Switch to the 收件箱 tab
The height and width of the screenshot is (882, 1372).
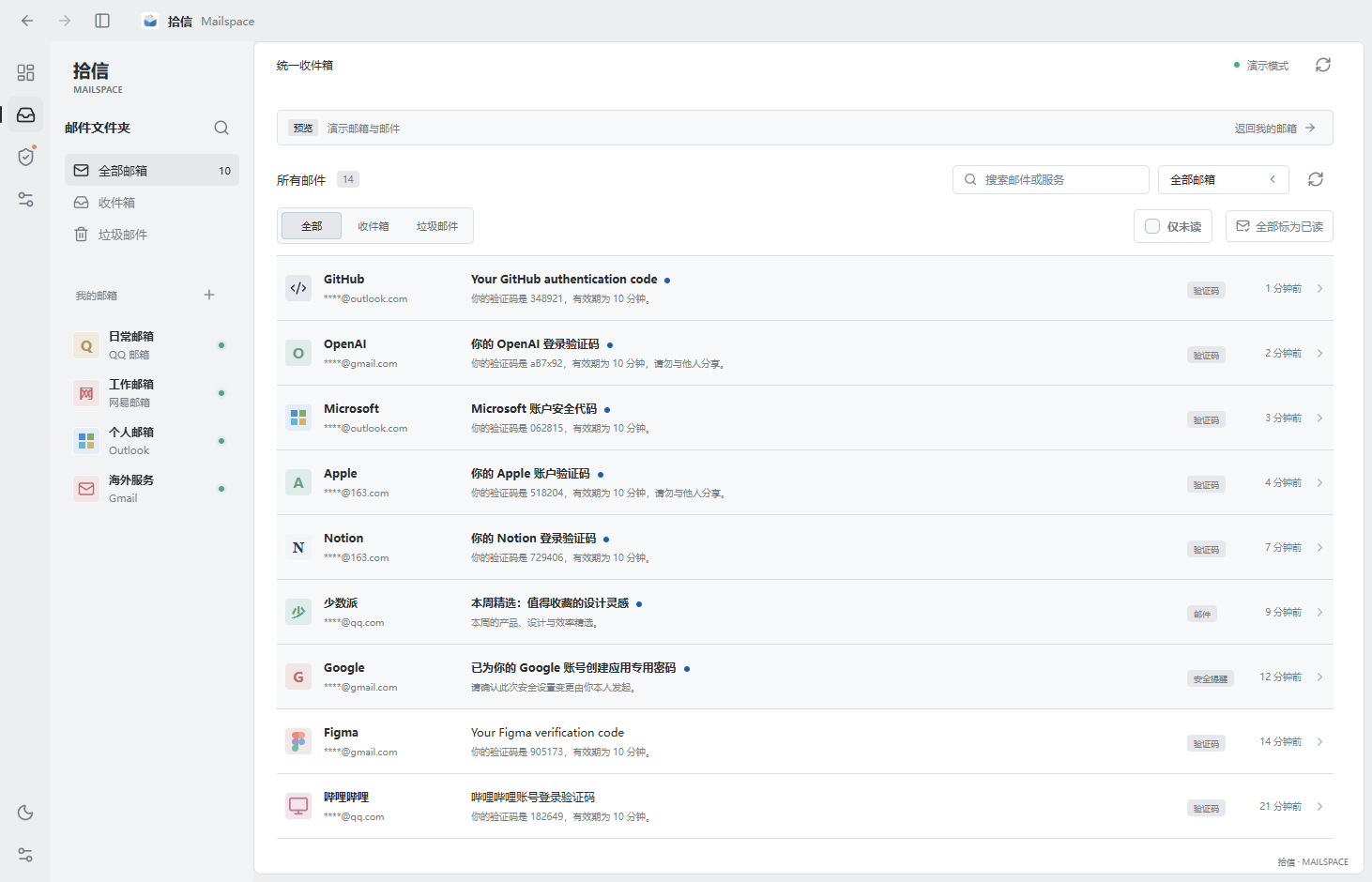tap(373, 226)
